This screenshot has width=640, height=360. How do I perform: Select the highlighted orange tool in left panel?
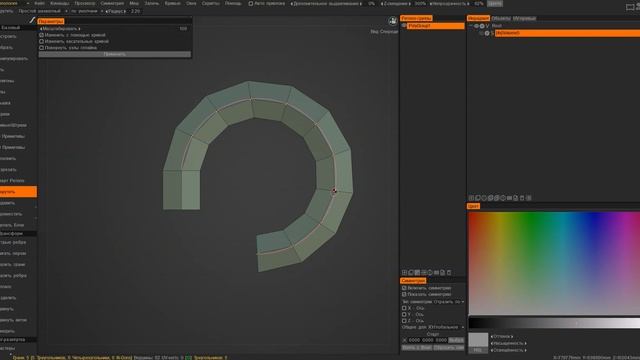pyautogui.click(x=18, y=191)
